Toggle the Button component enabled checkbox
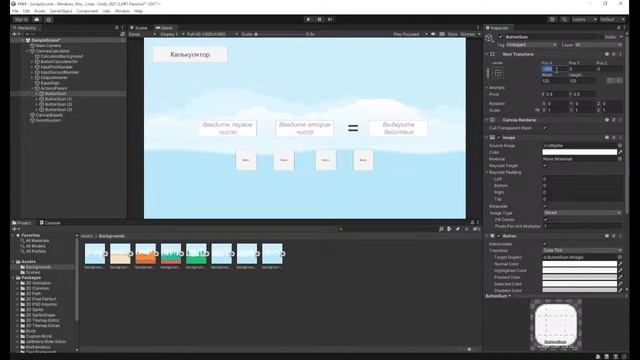Screen dimensions: 640x360 pos(499,236)
